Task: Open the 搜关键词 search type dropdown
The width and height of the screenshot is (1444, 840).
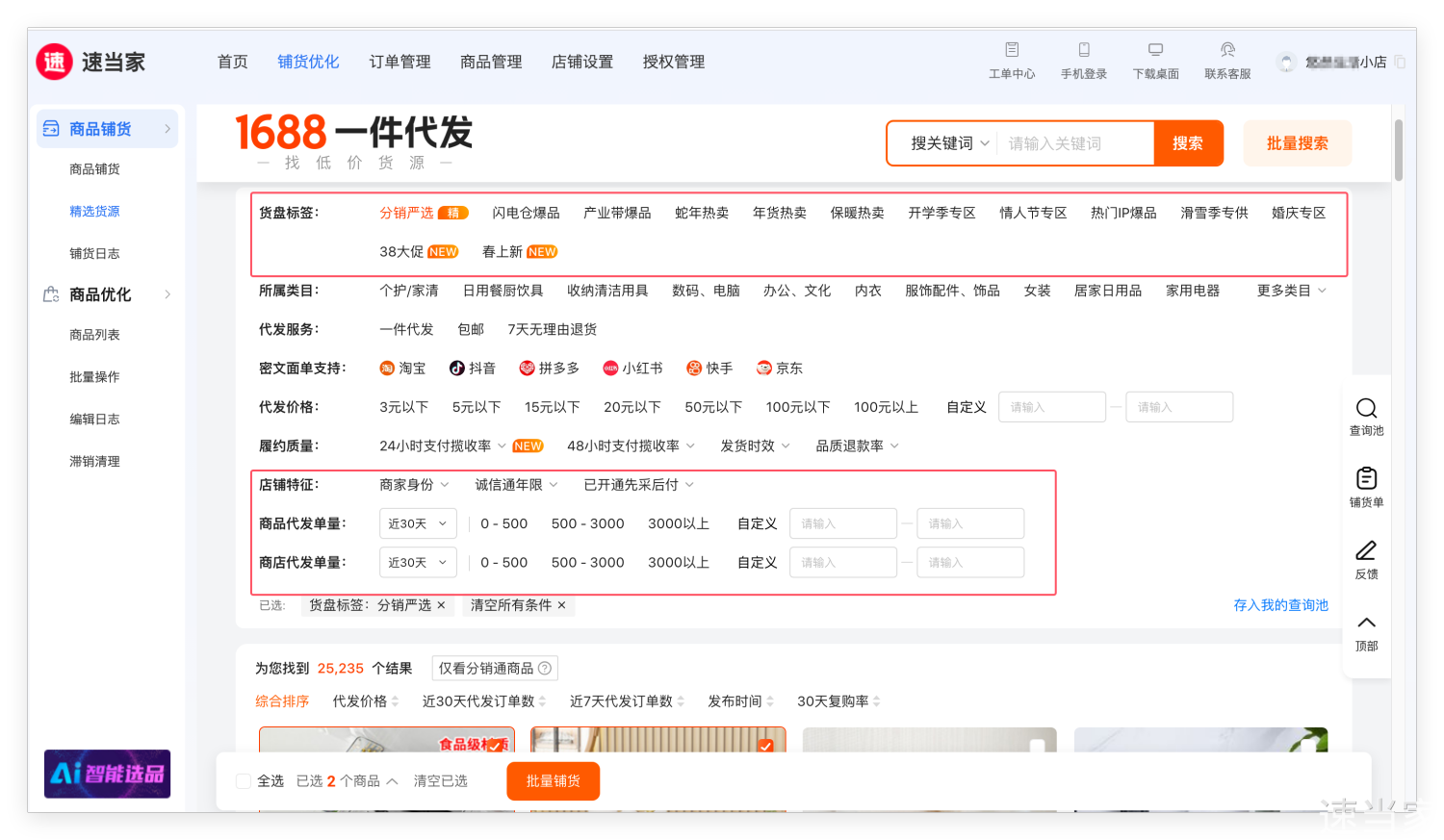Action: (949, 143)
